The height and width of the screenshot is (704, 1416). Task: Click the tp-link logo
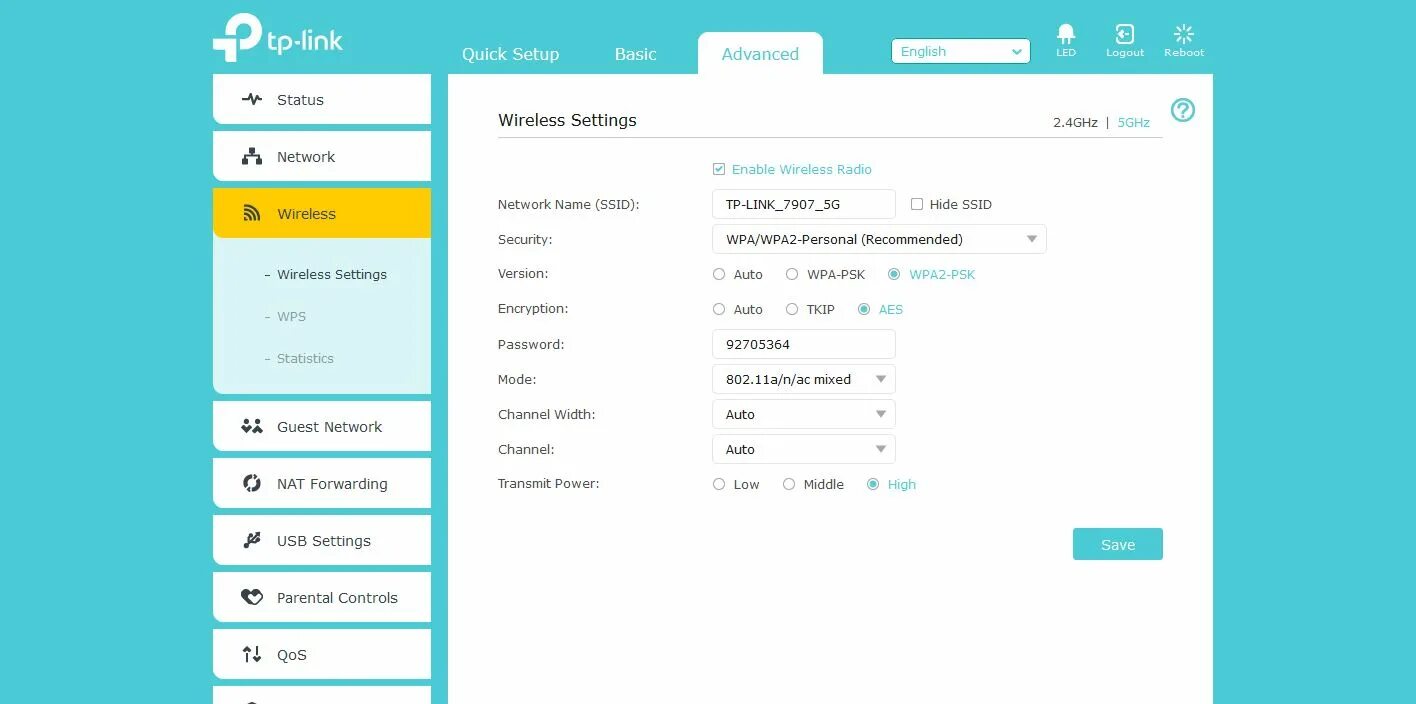coord(277,38)
